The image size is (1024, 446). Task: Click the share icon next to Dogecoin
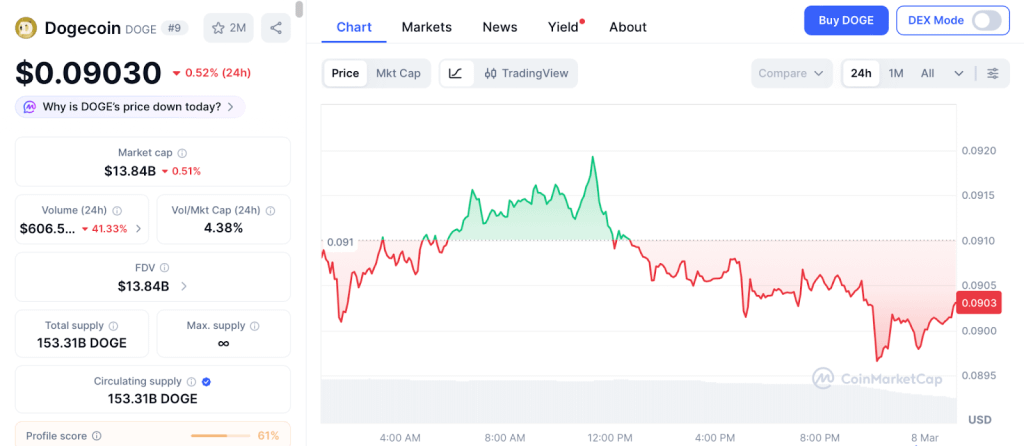pos(275,28)
